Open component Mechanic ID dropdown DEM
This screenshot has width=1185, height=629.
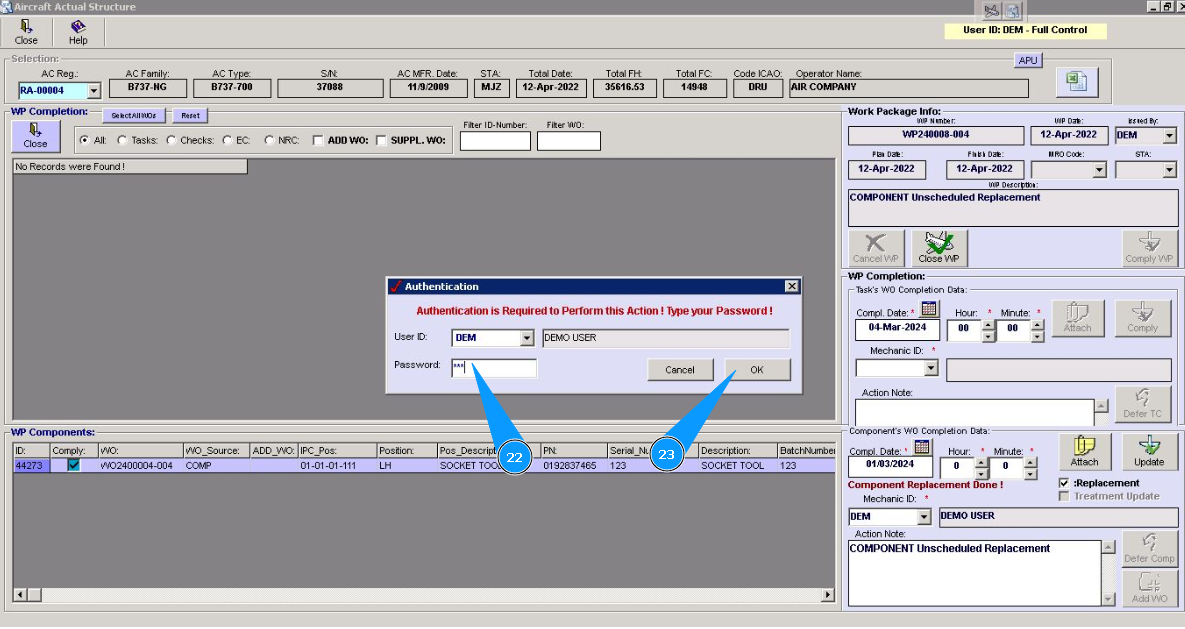click(x=924, y=517)
